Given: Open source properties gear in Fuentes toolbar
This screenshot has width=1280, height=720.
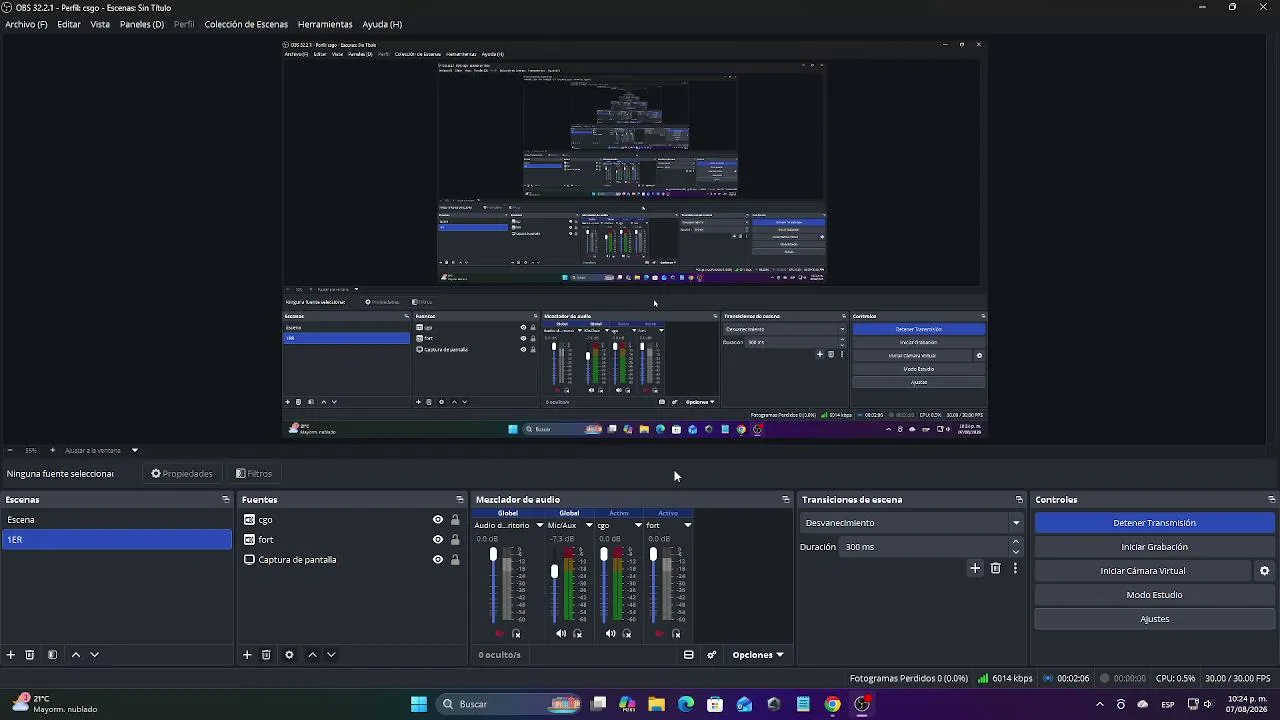Looking at the screenshot, I should click(x=289, y=655).
